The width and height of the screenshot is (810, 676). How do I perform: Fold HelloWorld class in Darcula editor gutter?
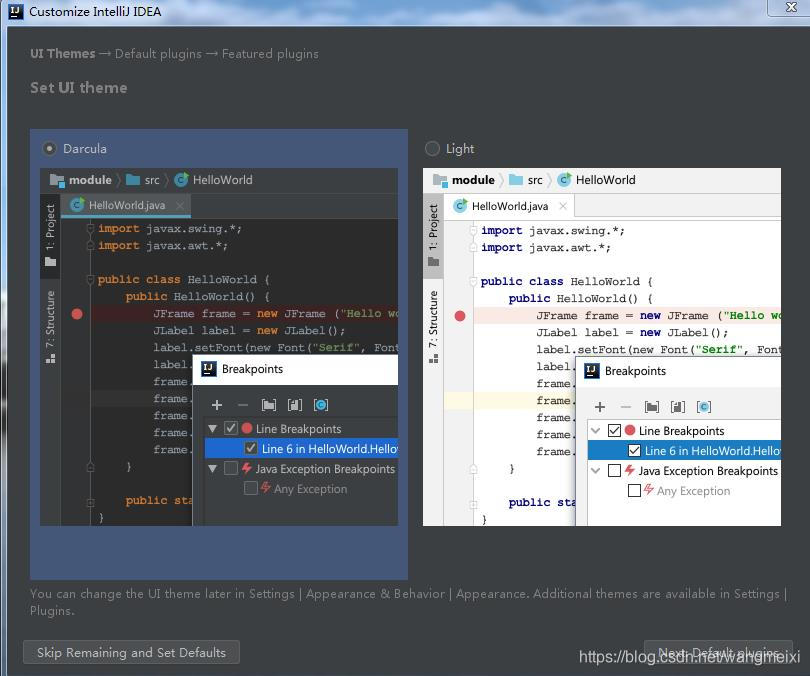click(x=90, y=279)
